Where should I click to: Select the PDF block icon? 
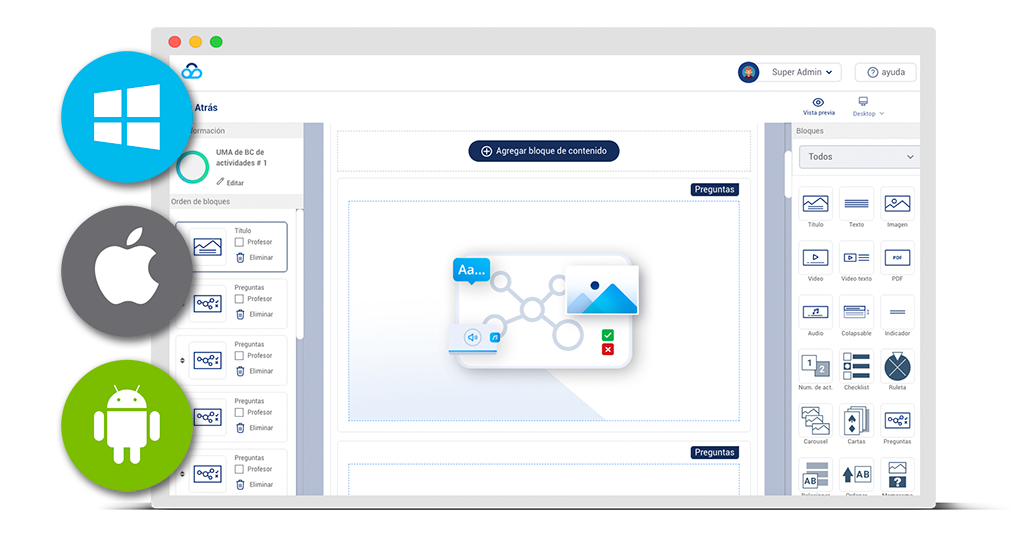897,258
